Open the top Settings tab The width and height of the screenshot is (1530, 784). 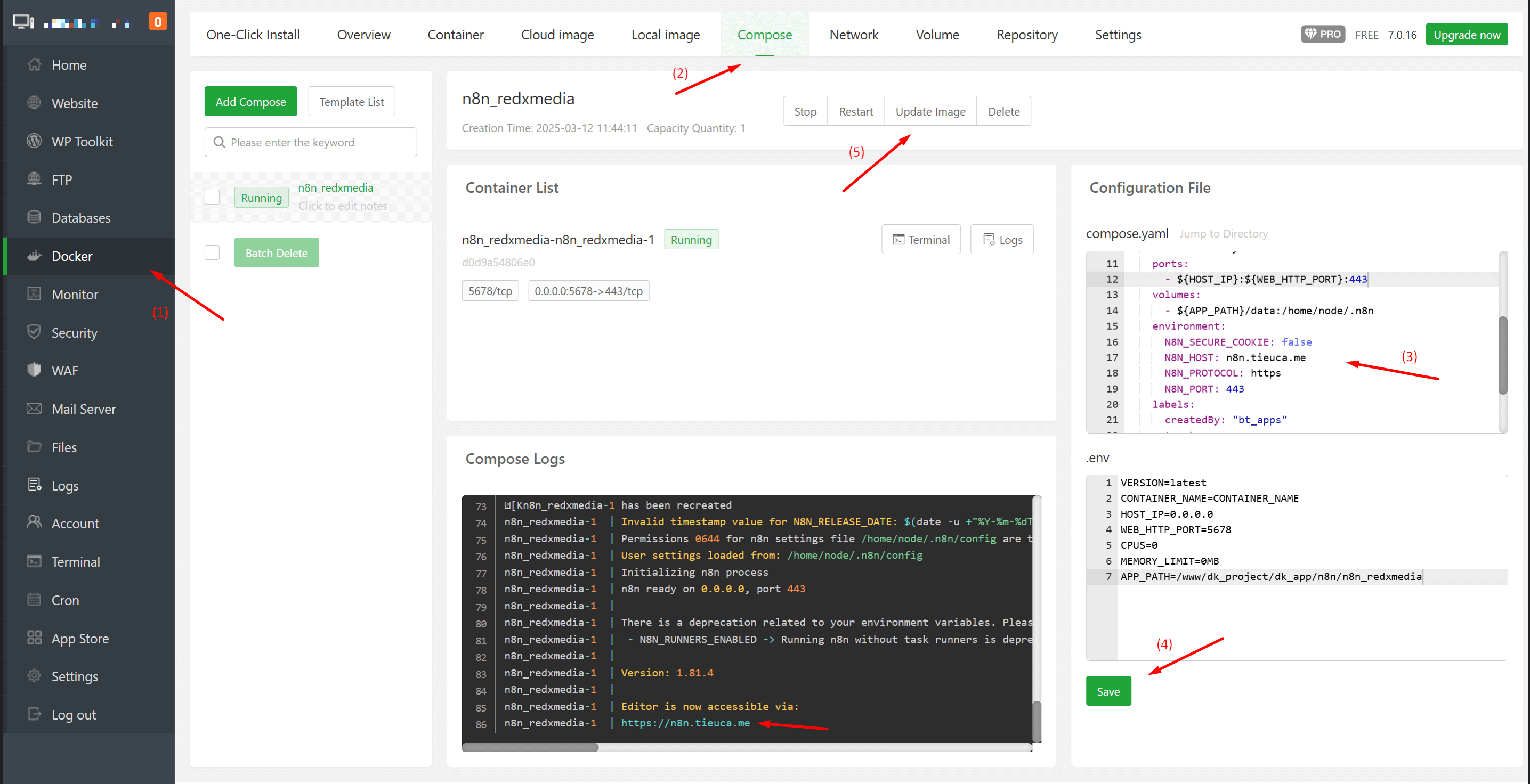(1118, 35)
